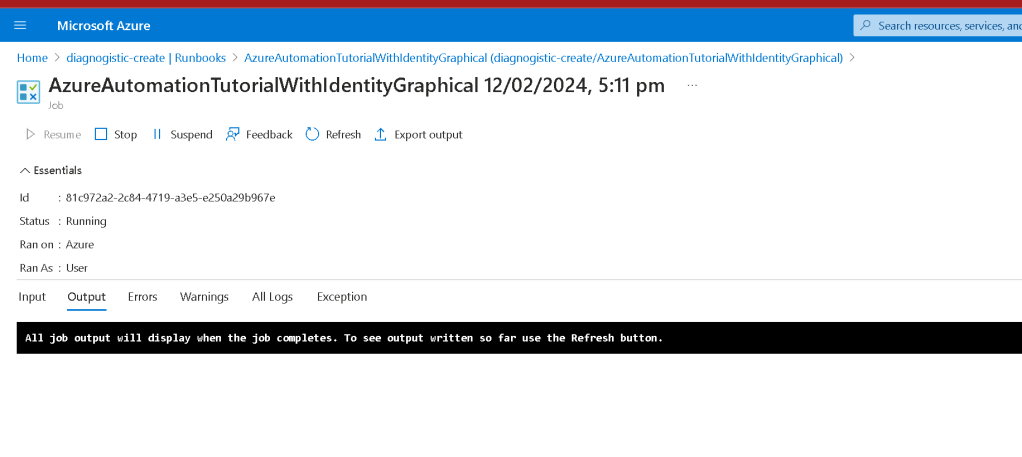Click the search magnifier icon

pos(866,25)
